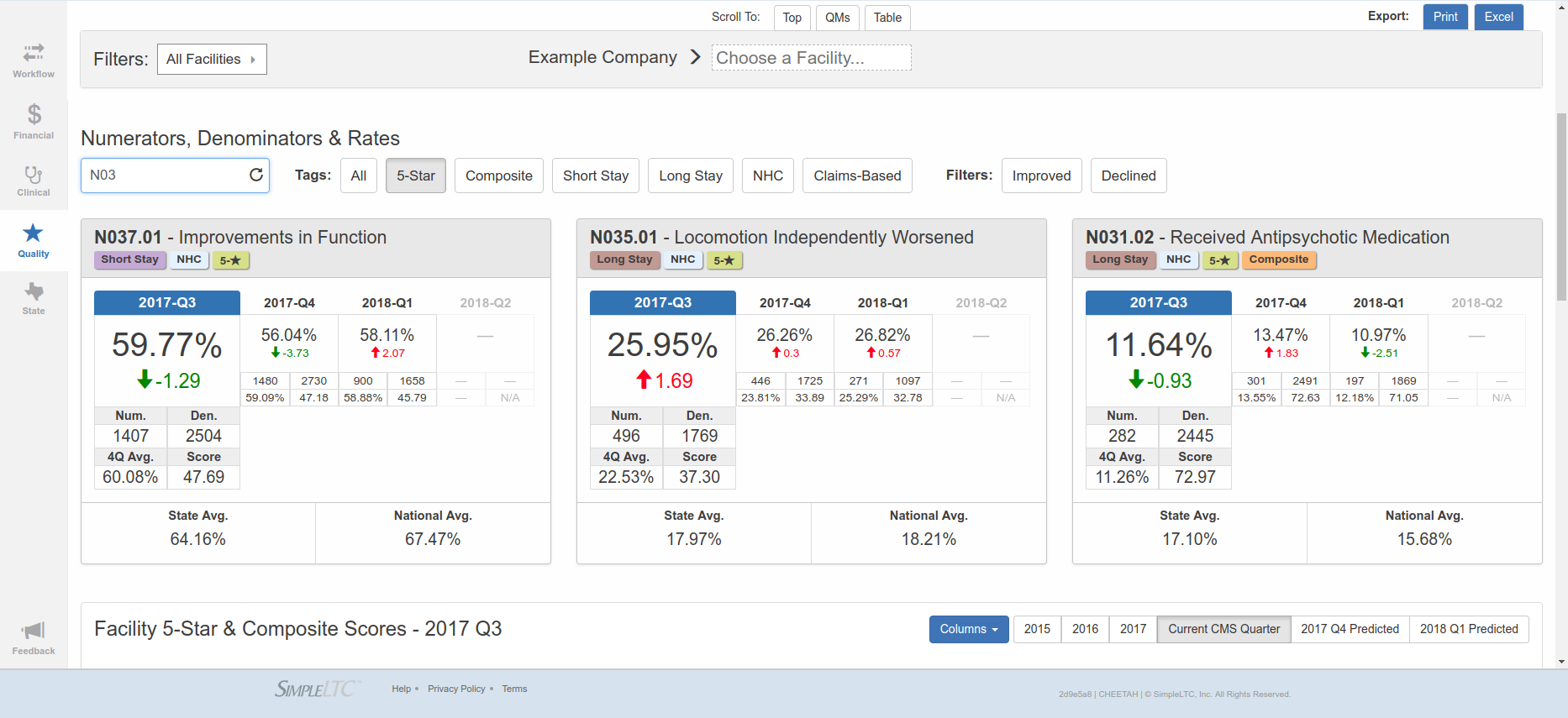This screenshot has width=1568, height=718.
Task: Click the 5-star tag on N037.01 card
Action: [230, 260]
